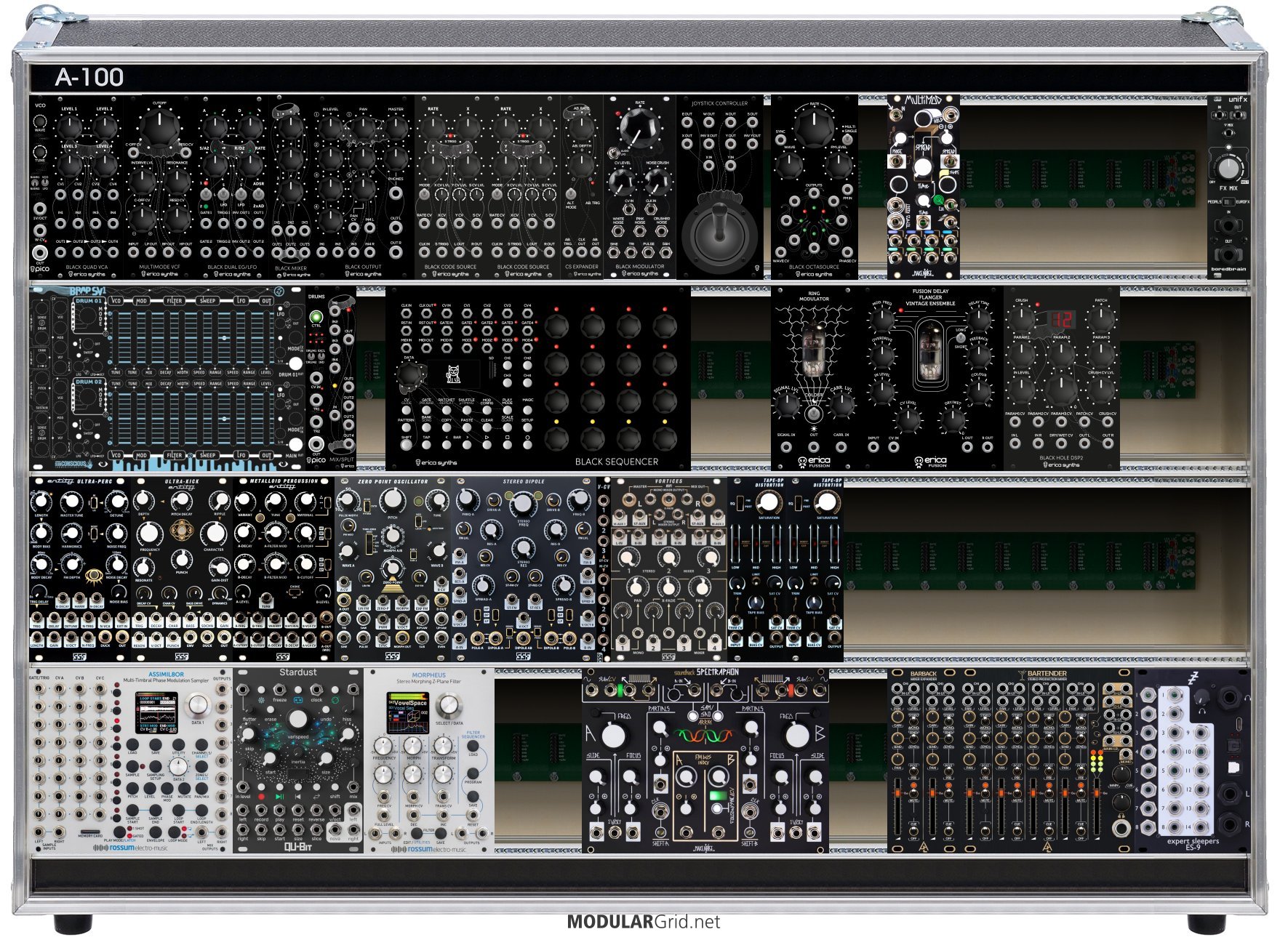The height and width of the screenshot is (937, 1288).
Task: Click the Frequency knob on Morpheus
Action: click(x=384, y=746)
